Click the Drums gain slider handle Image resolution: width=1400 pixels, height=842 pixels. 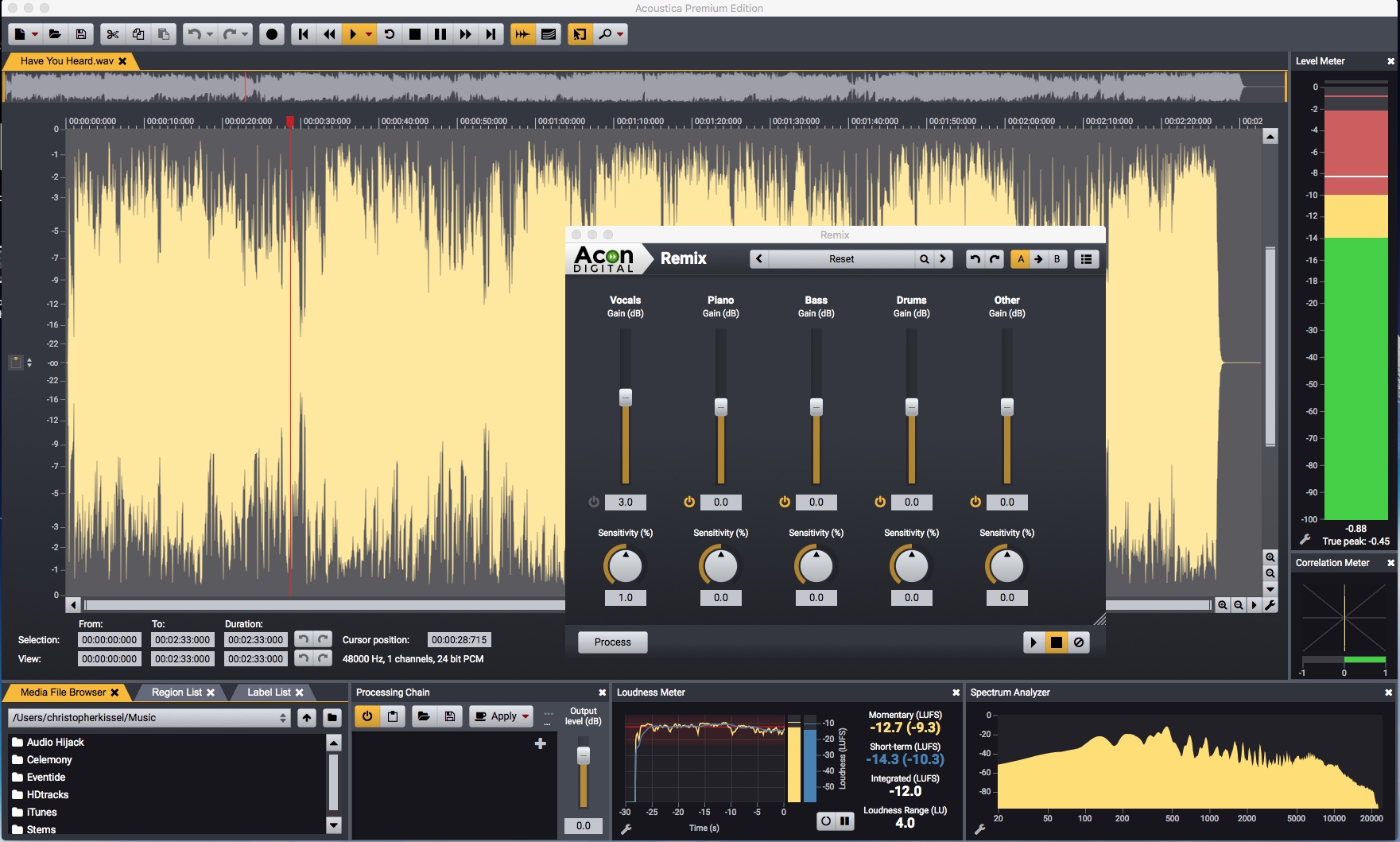coord(912,407)
